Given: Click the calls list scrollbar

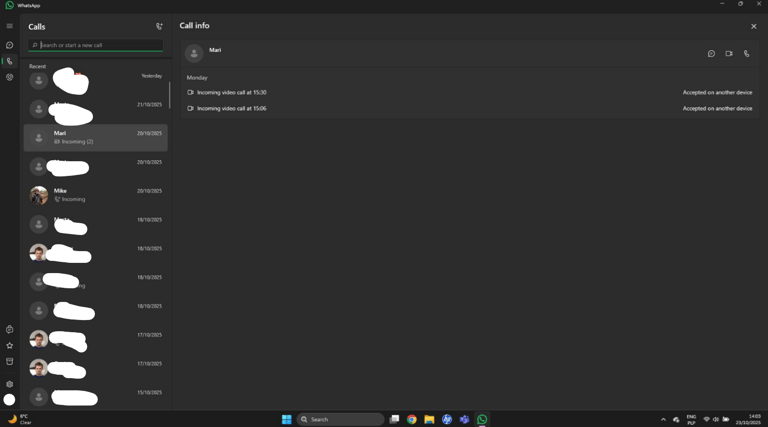Looking at the screenshot, I should [x=170, y=95].
